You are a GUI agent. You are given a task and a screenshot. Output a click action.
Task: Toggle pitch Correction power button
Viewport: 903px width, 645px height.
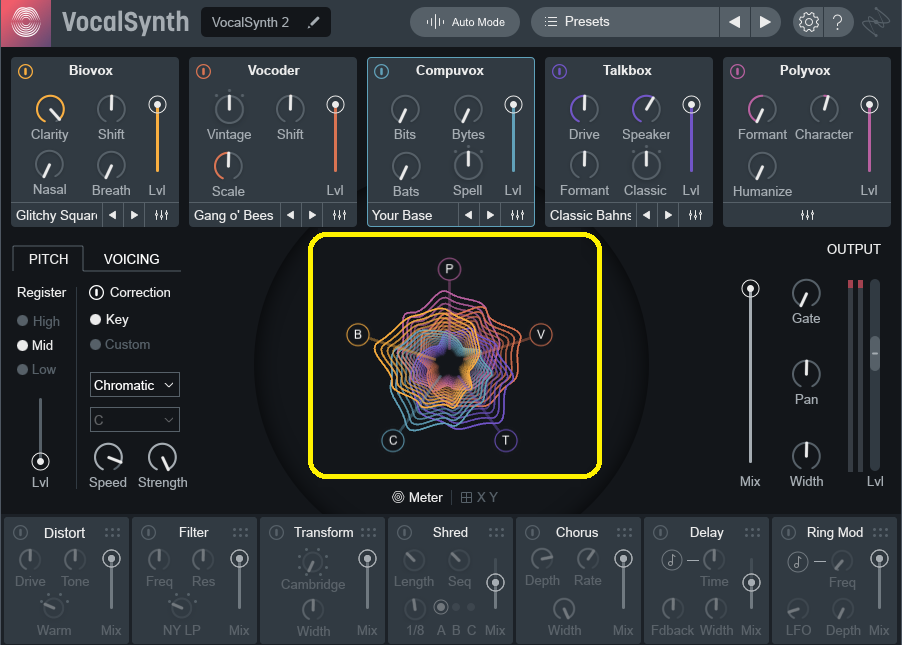[96, 293]
